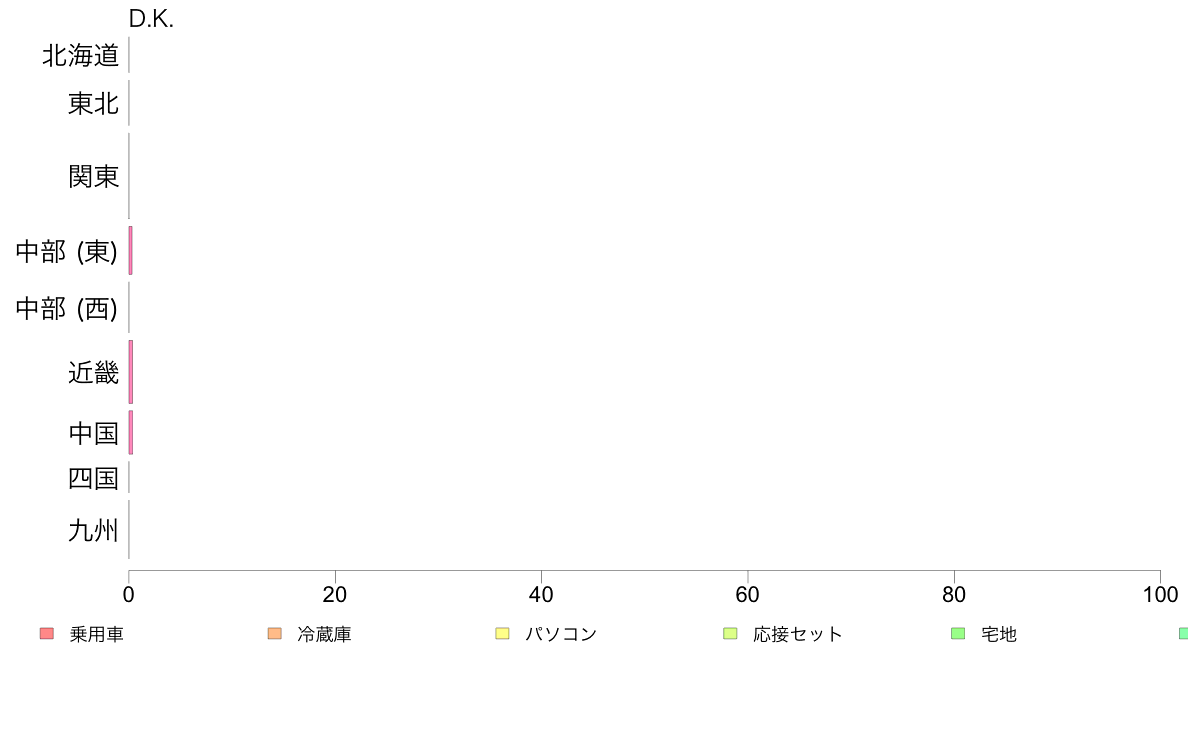Select the 乗用車 legend label
Viewport: 1188px width, 736px height.
[97, 634]
